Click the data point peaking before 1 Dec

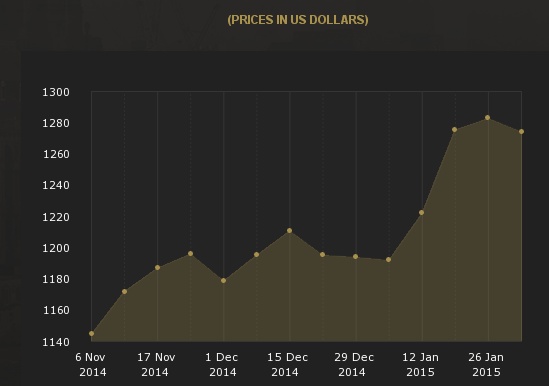coord(190,254)
